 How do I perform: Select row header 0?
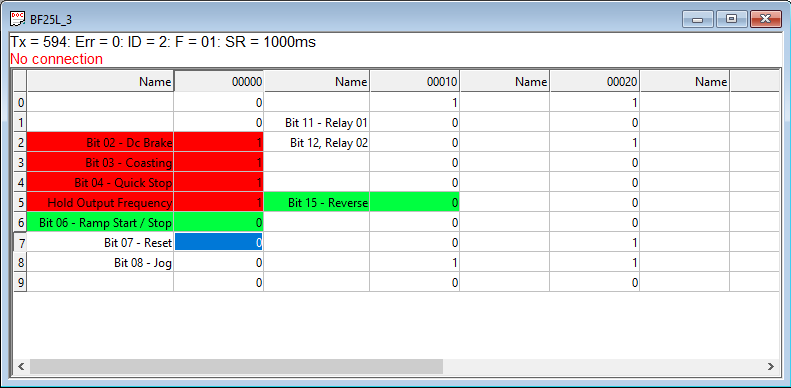[x=20, y=102]
